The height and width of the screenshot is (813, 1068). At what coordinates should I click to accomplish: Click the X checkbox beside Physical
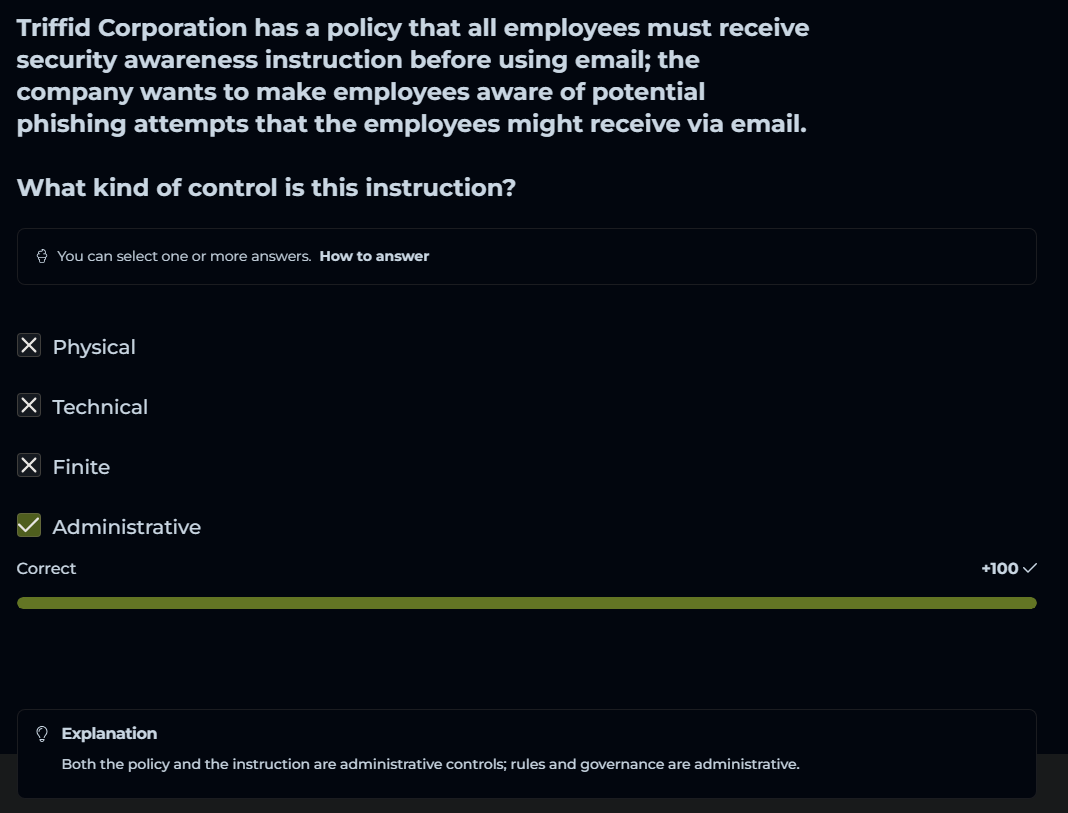point(29,346)
